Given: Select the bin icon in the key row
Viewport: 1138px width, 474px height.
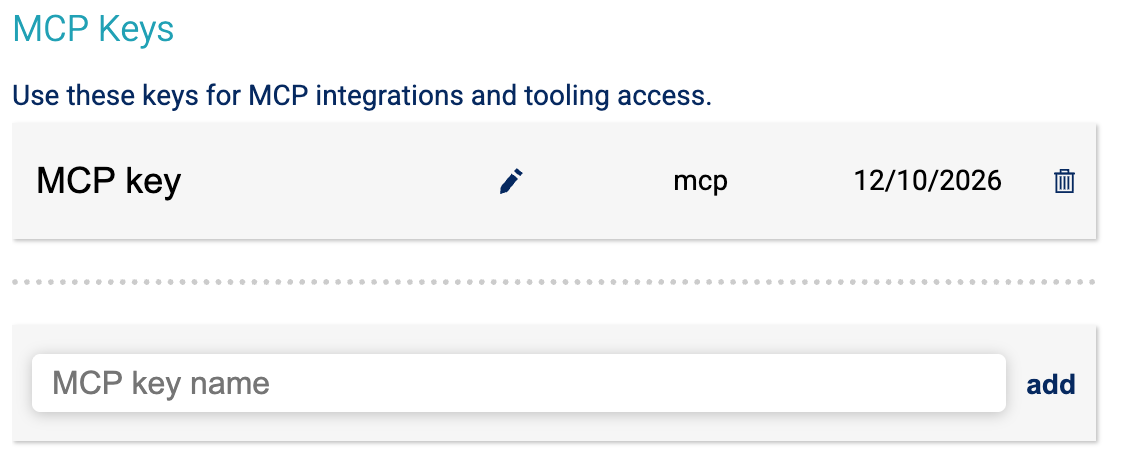Looking at the screenshot, I should [x=1064, y=181].
